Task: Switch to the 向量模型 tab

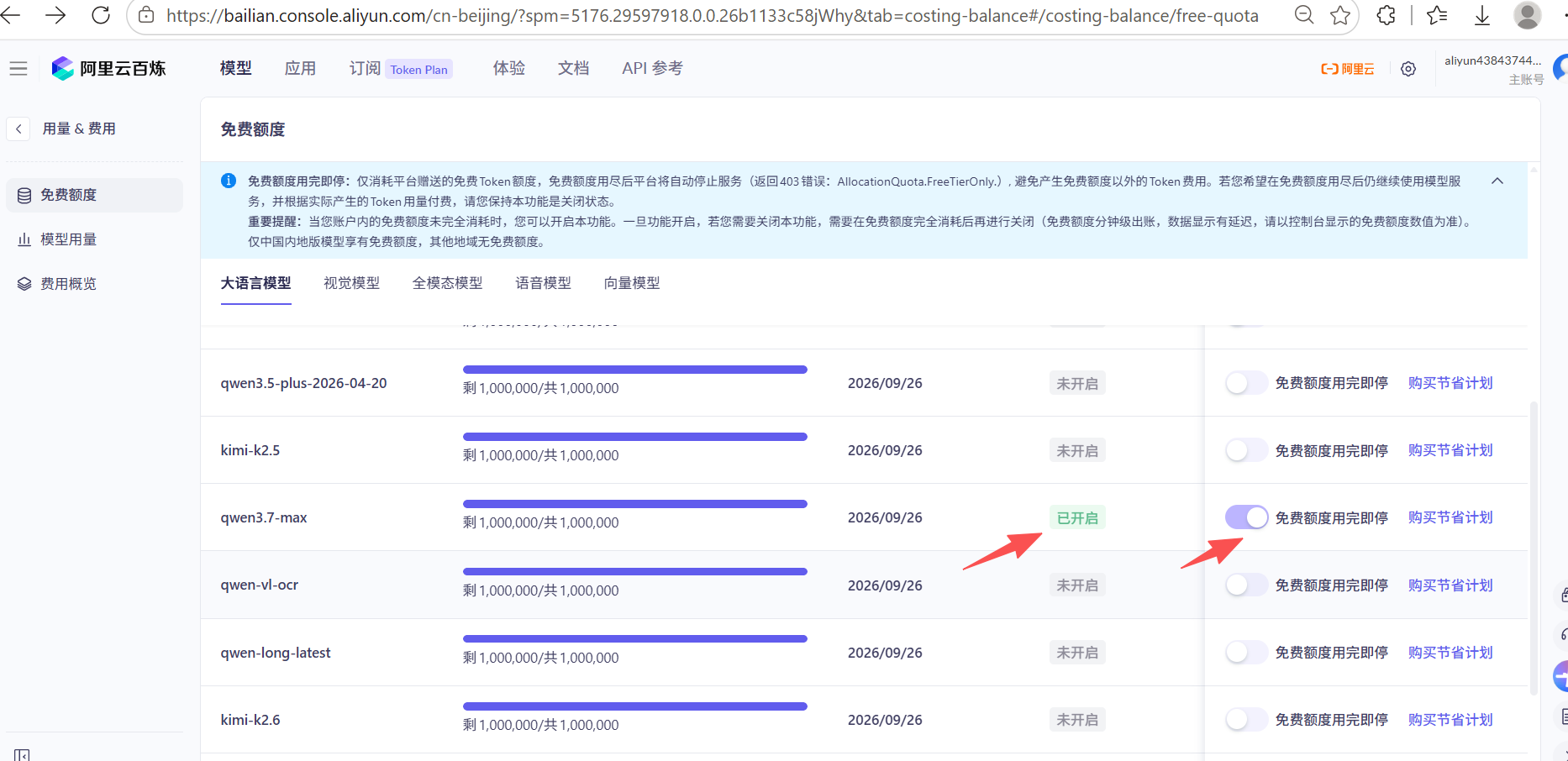Action: coord(633,284)
